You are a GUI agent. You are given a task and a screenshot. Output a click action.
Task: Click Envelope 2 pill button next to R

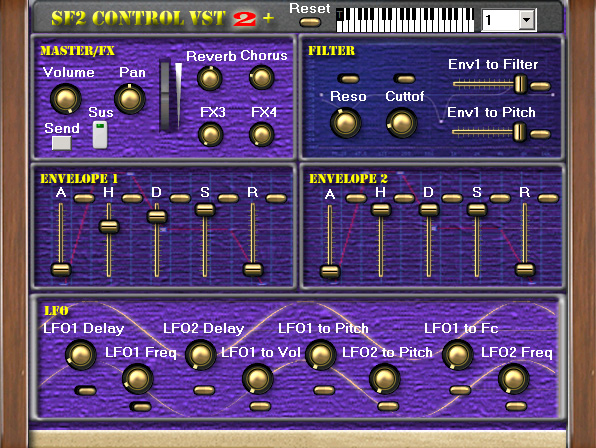click(548, 198)
